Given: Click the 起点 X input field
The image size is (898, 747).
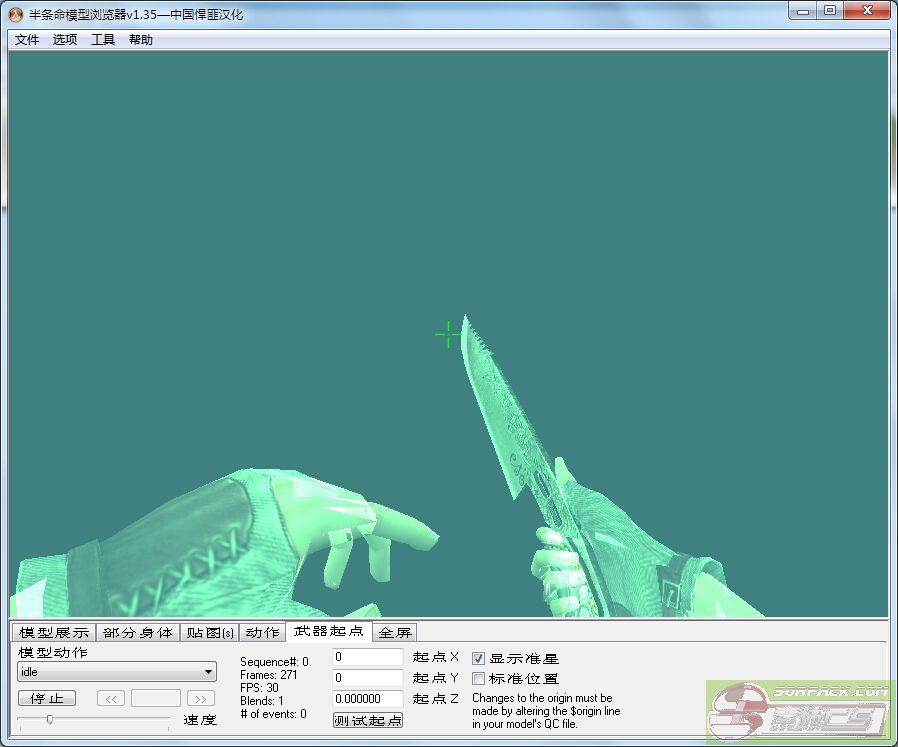Looking at the screenshot, I should point(368,657).
